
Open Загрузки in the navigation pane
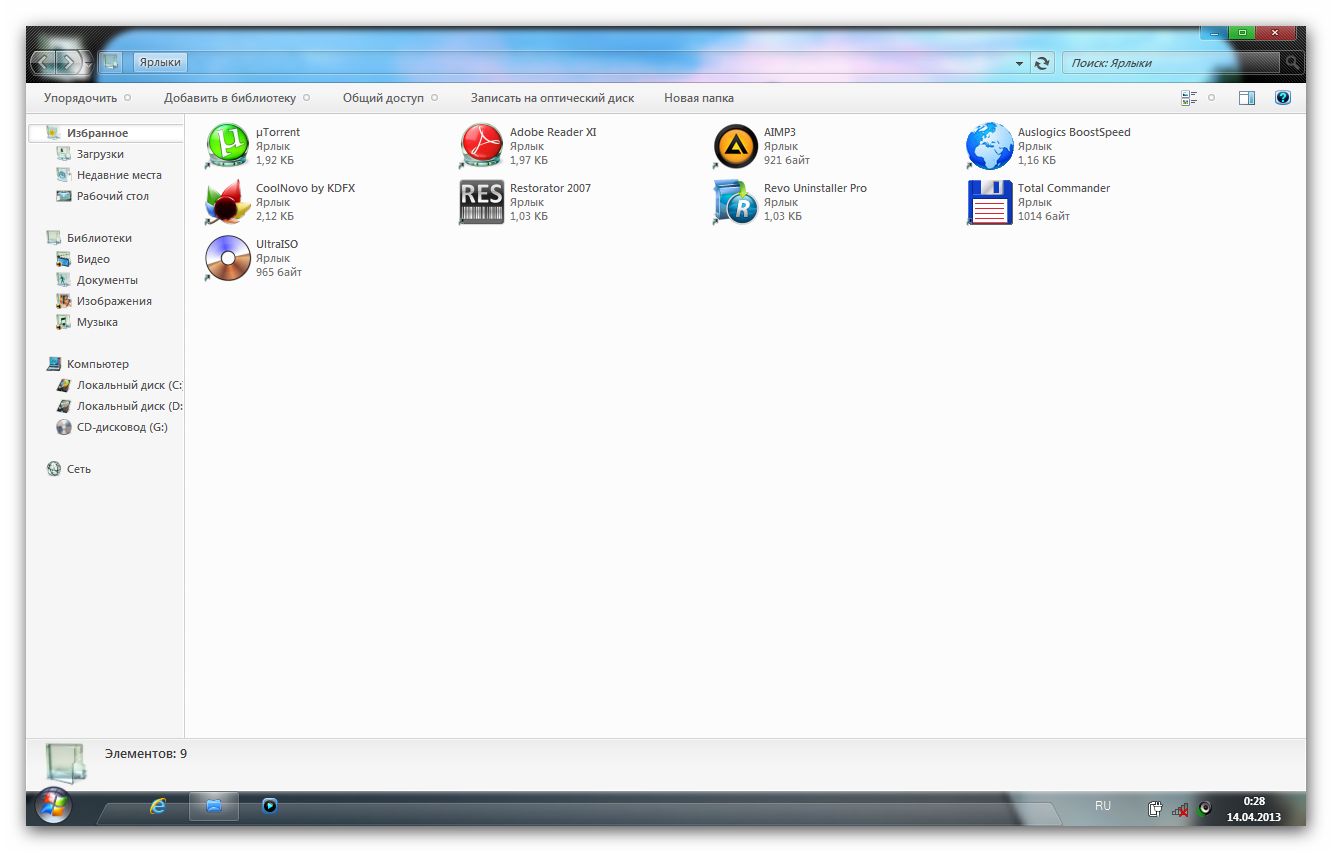coord(100,154)
